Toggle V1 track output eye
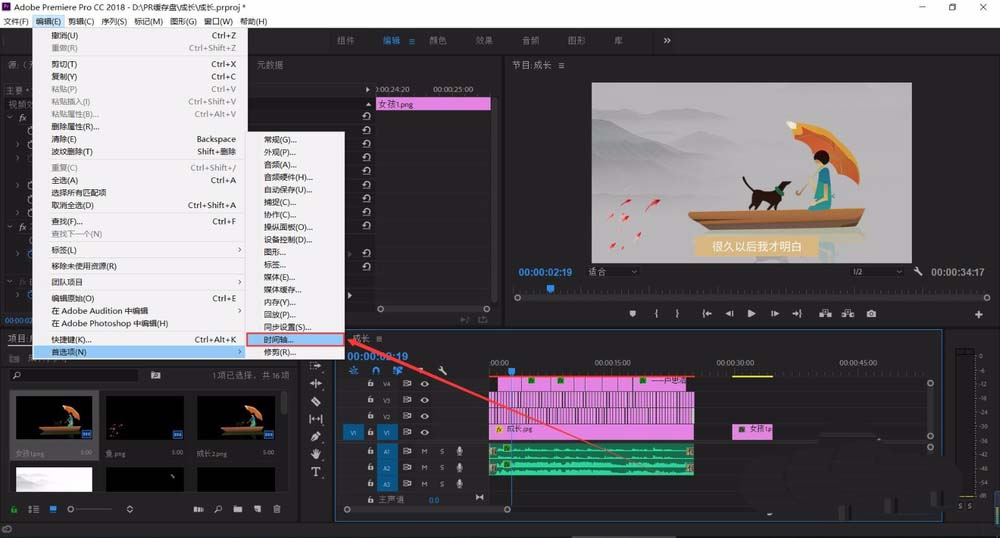Viewport: 1000px width, 538px height. (x=425, y=432)
